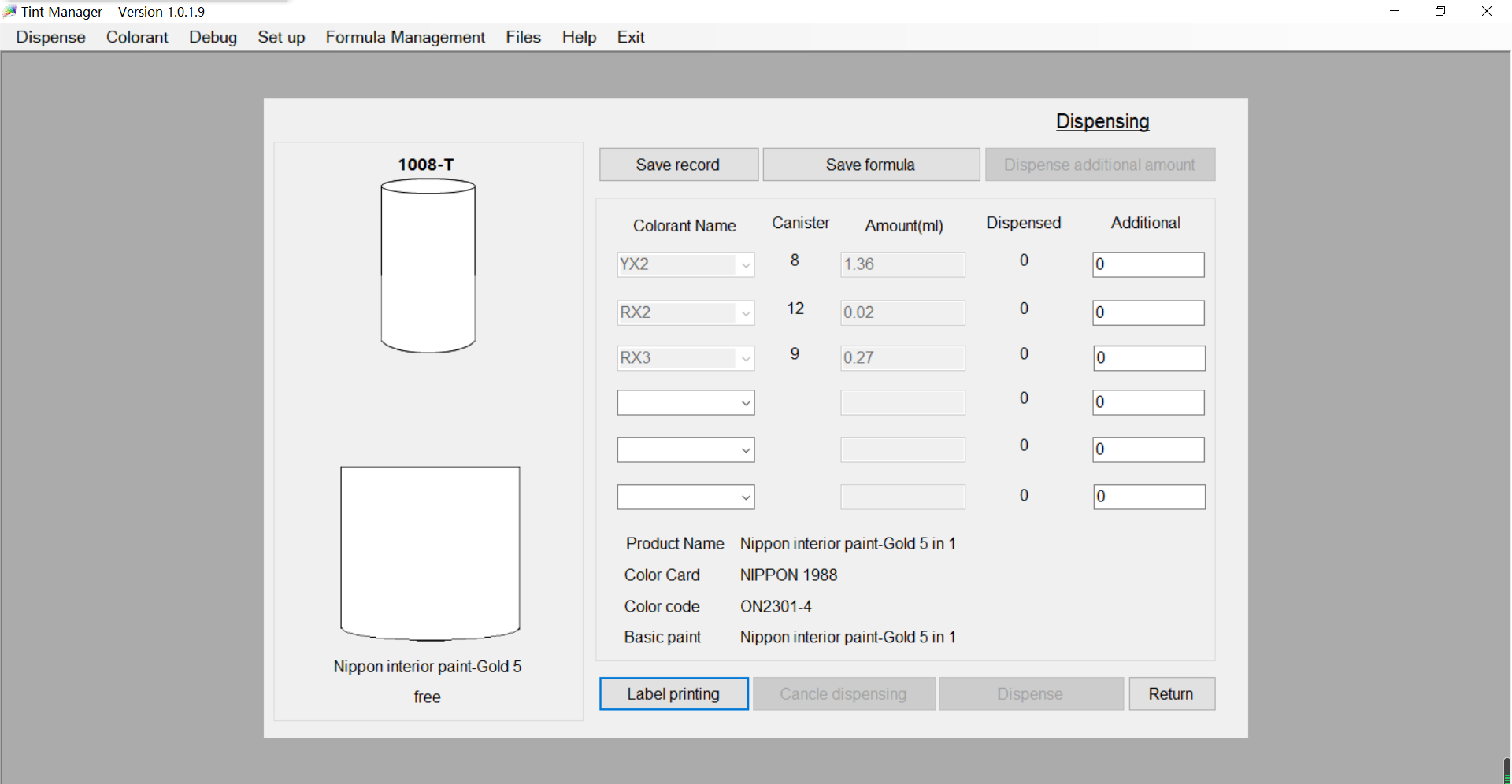Click the Label printing button

coord(674,693)
